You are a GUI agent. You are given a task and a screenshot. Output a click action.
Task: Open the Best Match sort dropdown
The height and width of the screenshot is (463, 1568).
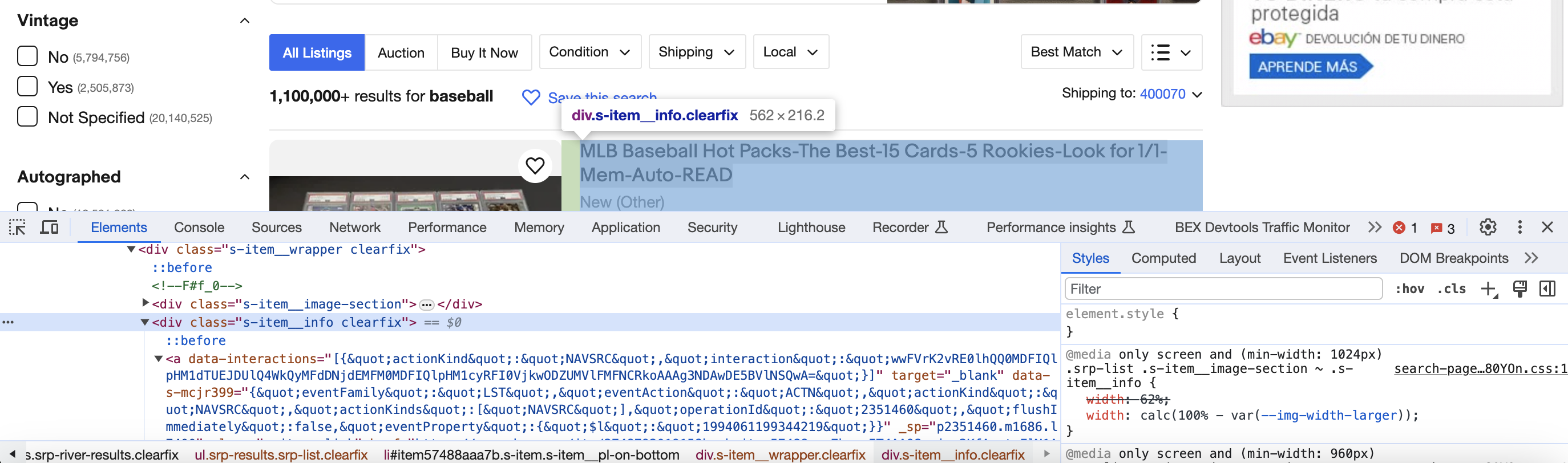[x=1077, y=52]
